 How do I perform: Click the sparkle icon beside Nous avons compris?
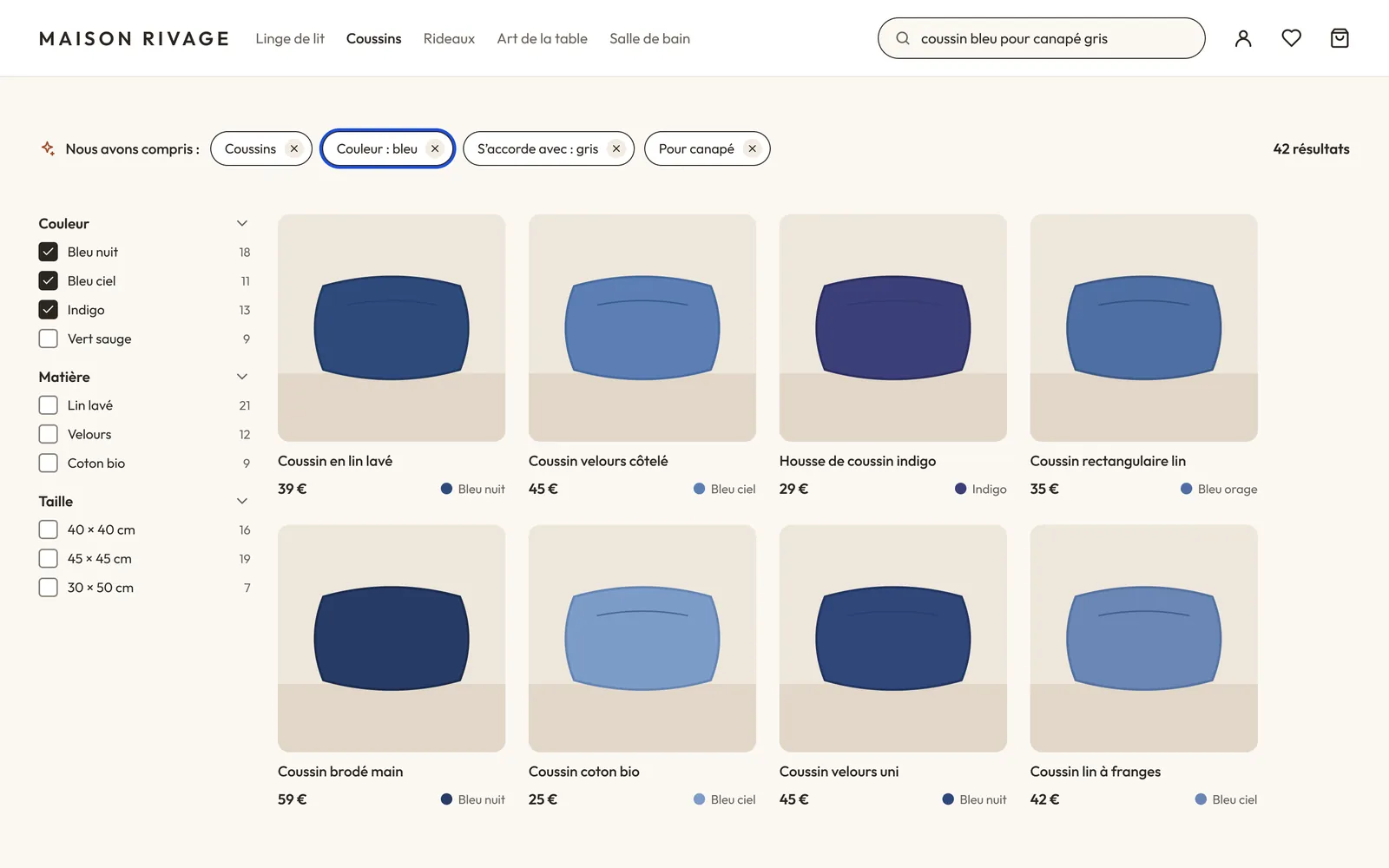48,148
